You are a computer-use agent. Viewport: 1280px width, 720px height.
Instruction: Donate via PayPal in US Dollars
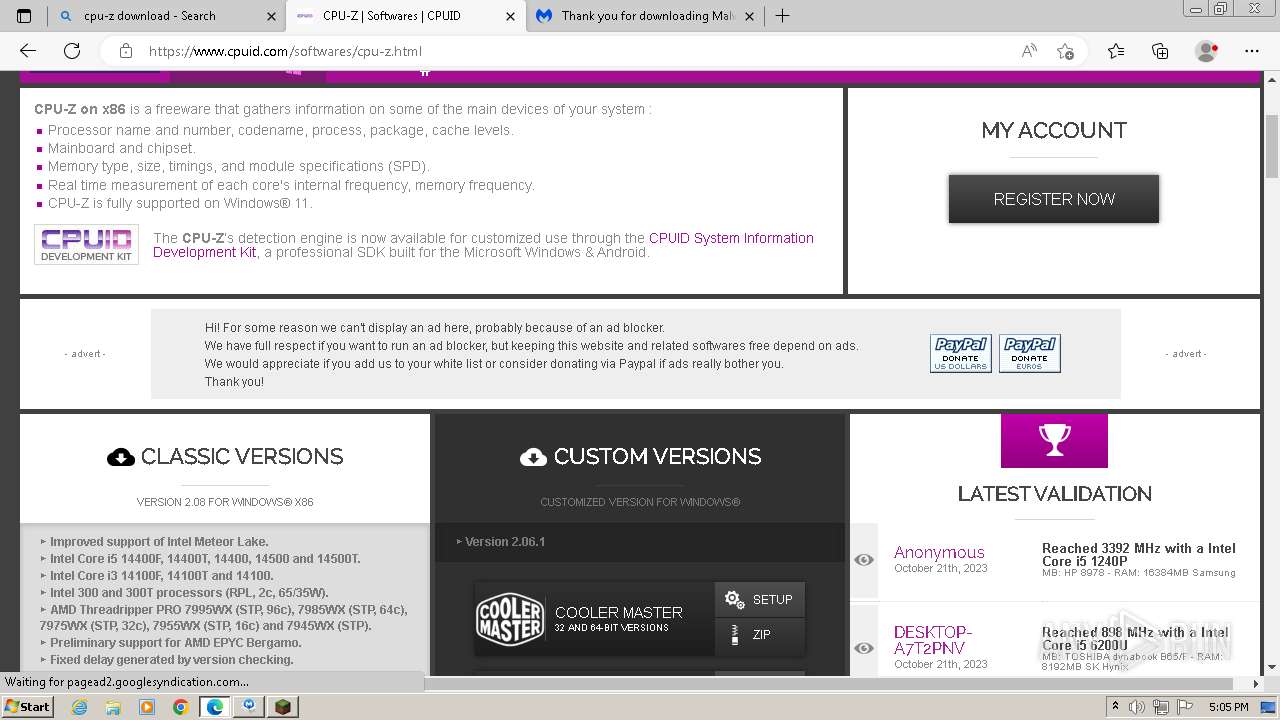click(x=960, y=353)
